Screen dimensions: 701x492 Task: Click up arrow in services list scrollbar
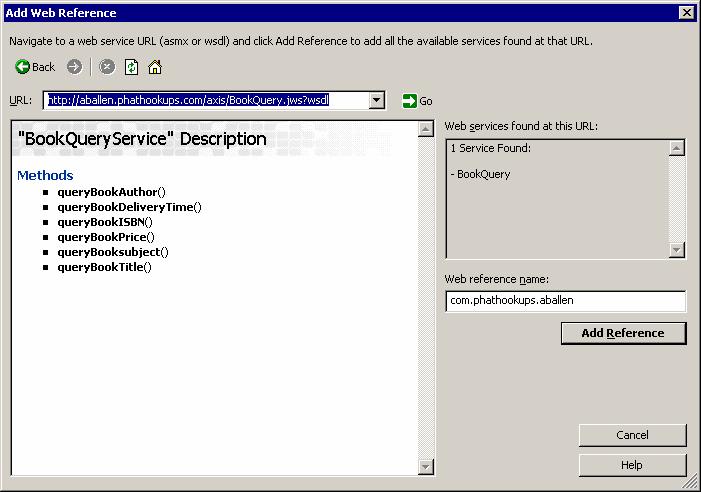click(x=677, y=148)
